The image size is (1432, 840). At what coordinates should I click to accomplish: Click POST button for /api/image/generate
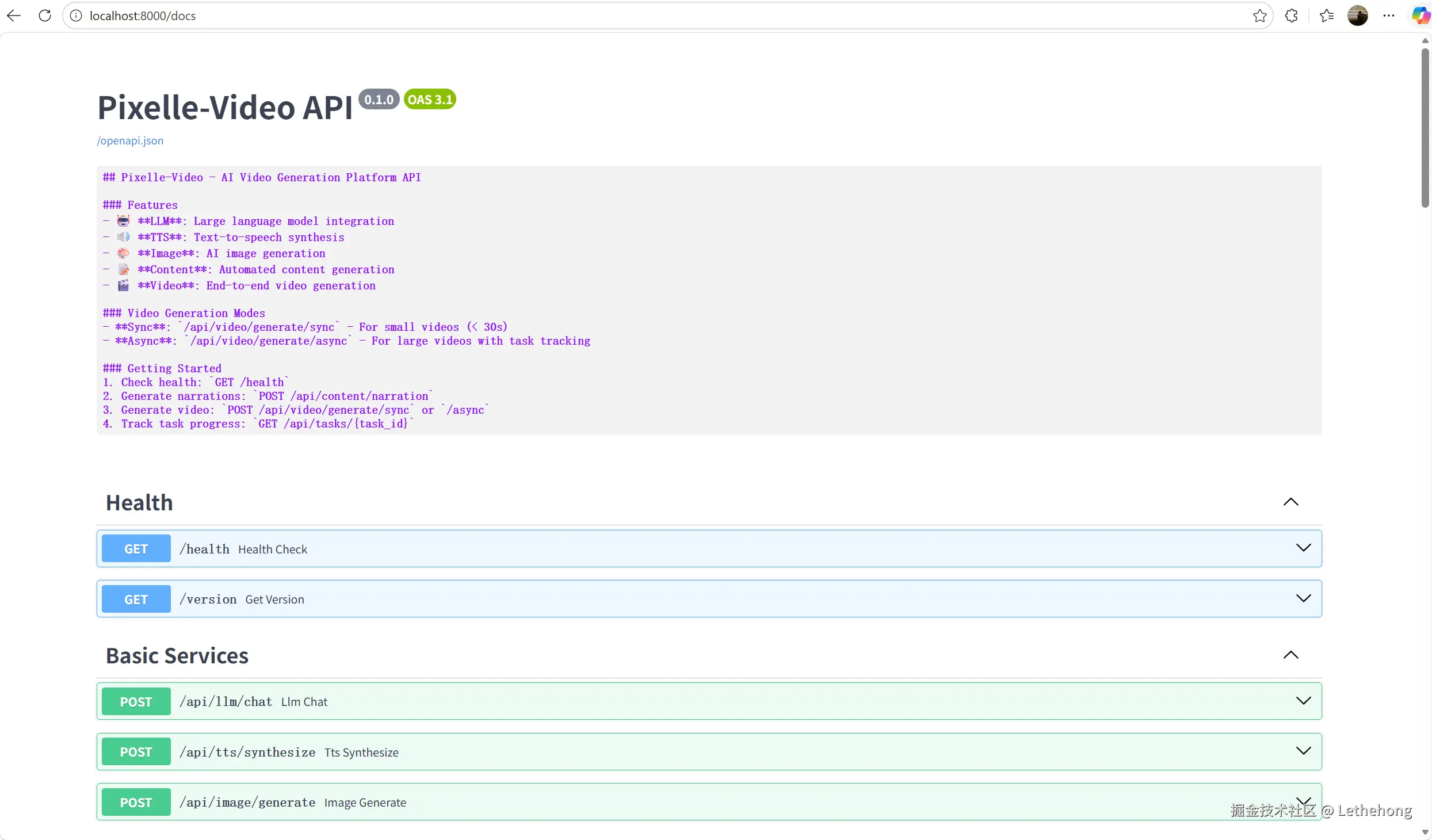(x=136, y=802)
